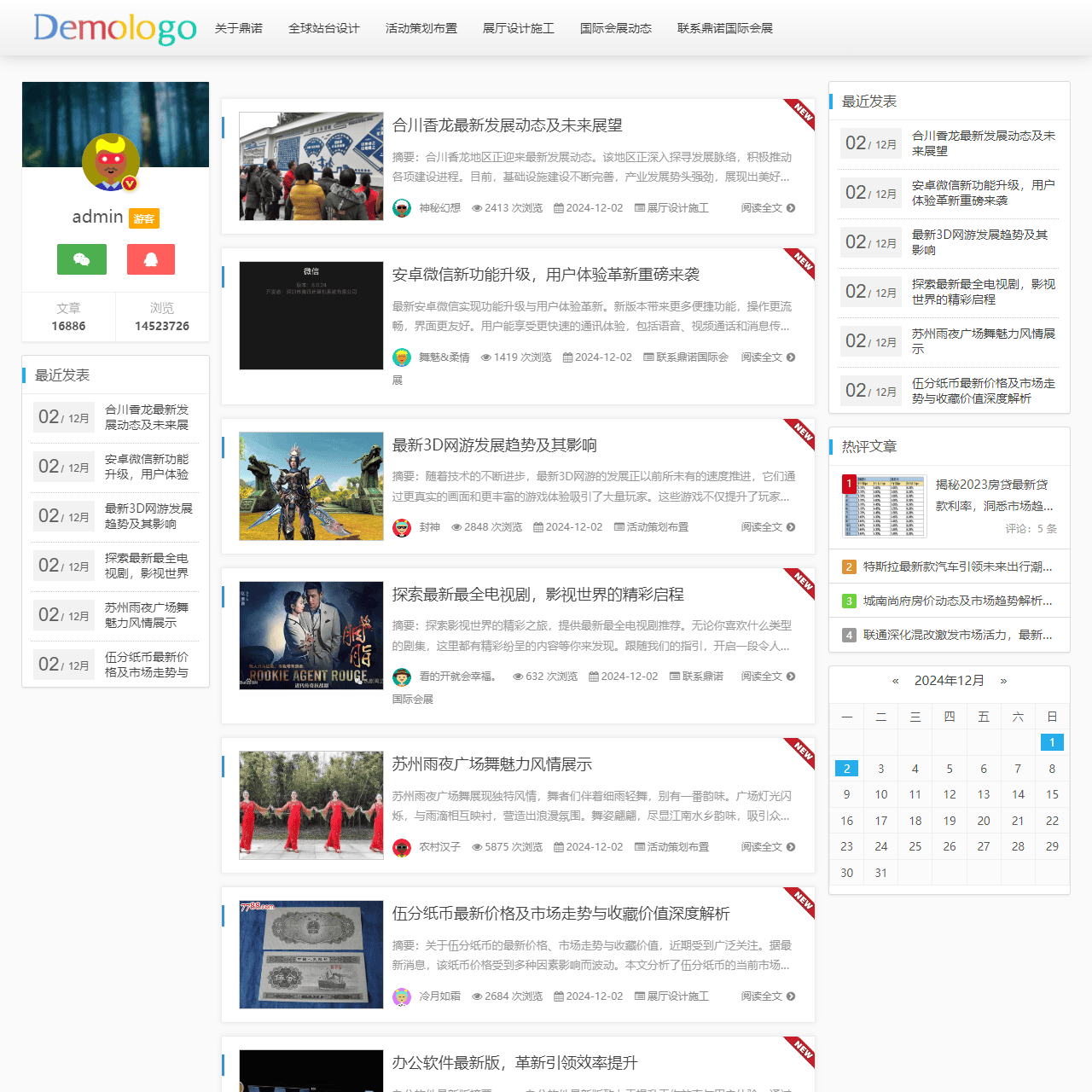Click author name 神秘幻想
Viewport: 1092px width, 1092px height.
pyautogui.click(x=439, y=208)
